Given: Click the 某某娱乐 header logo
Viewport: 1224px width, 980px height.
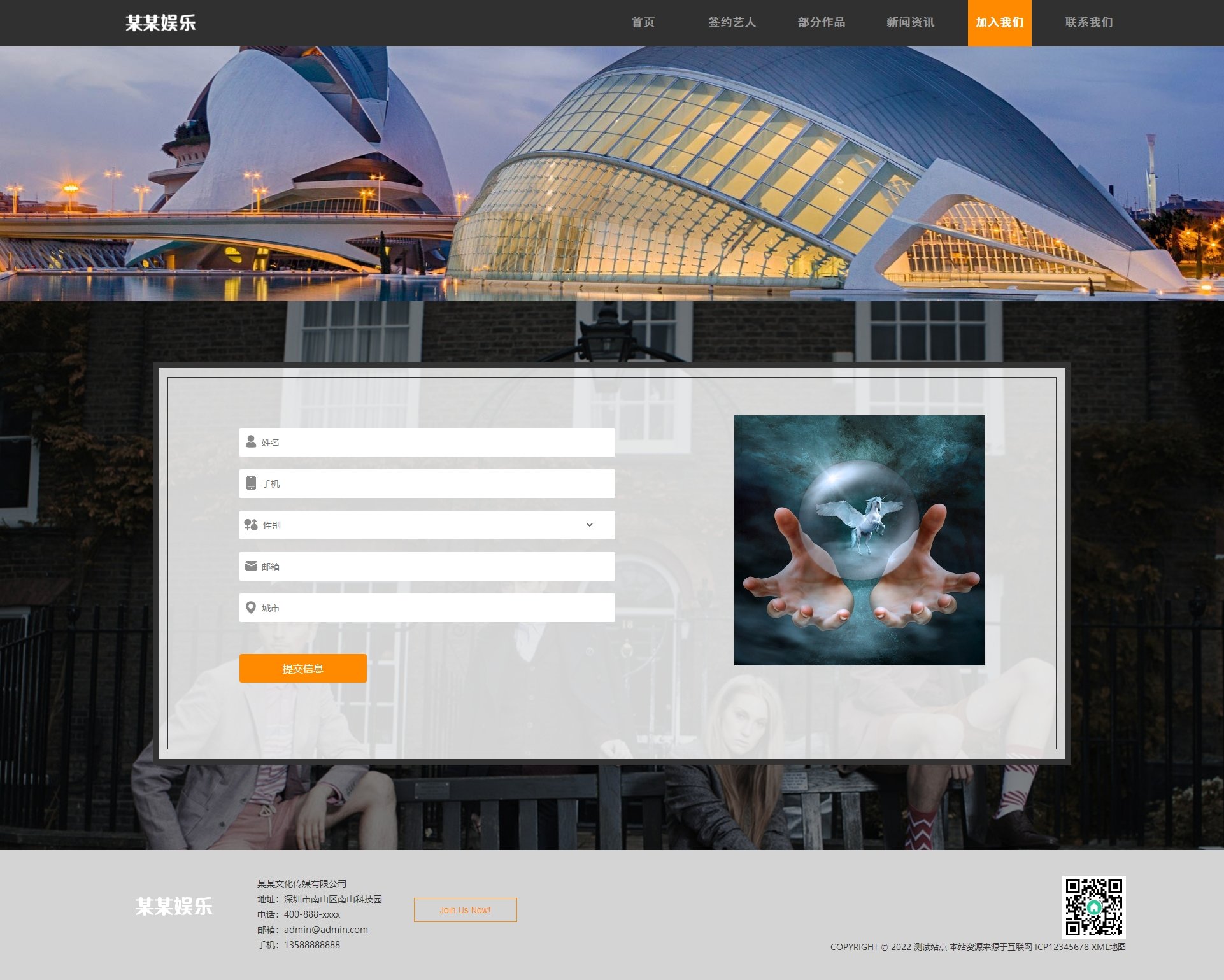Looking at the screenshot, I should [x=160, y=23].
